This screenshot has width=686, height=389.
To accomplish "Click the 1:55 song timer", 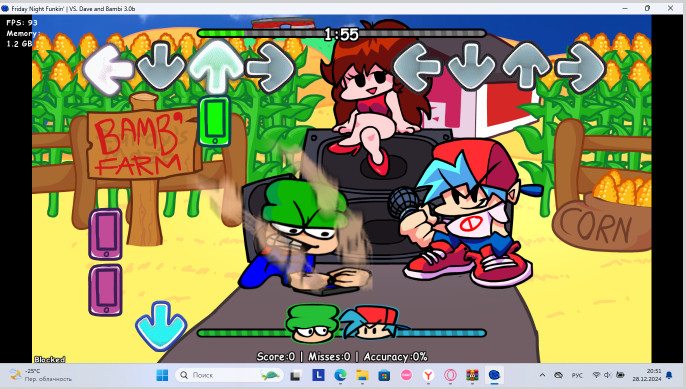I will click(341, 34).
